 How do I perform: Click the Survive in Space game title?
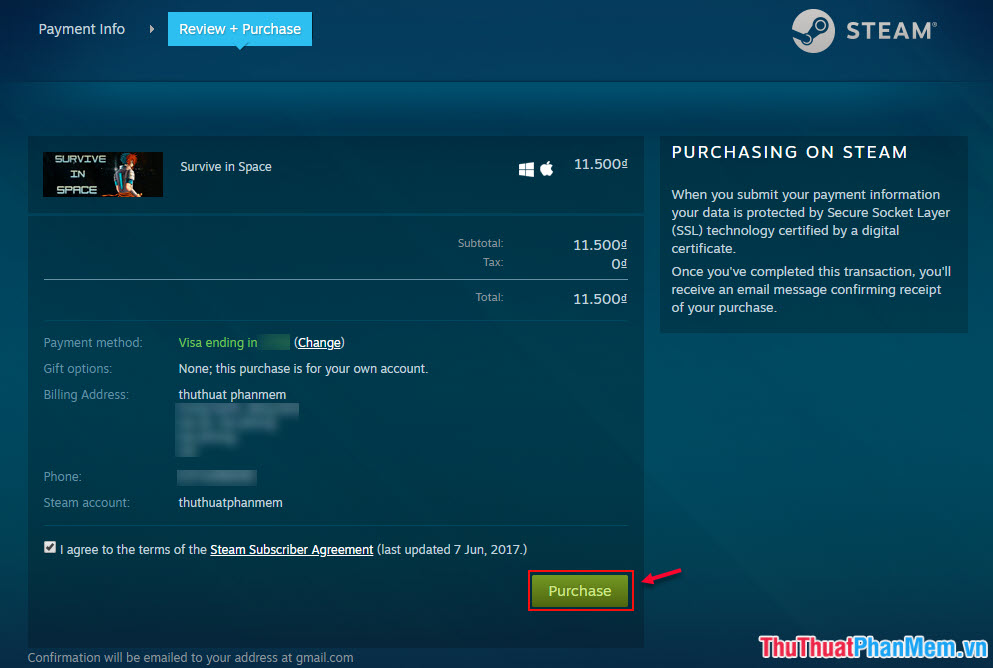click(x=226, y=167)
